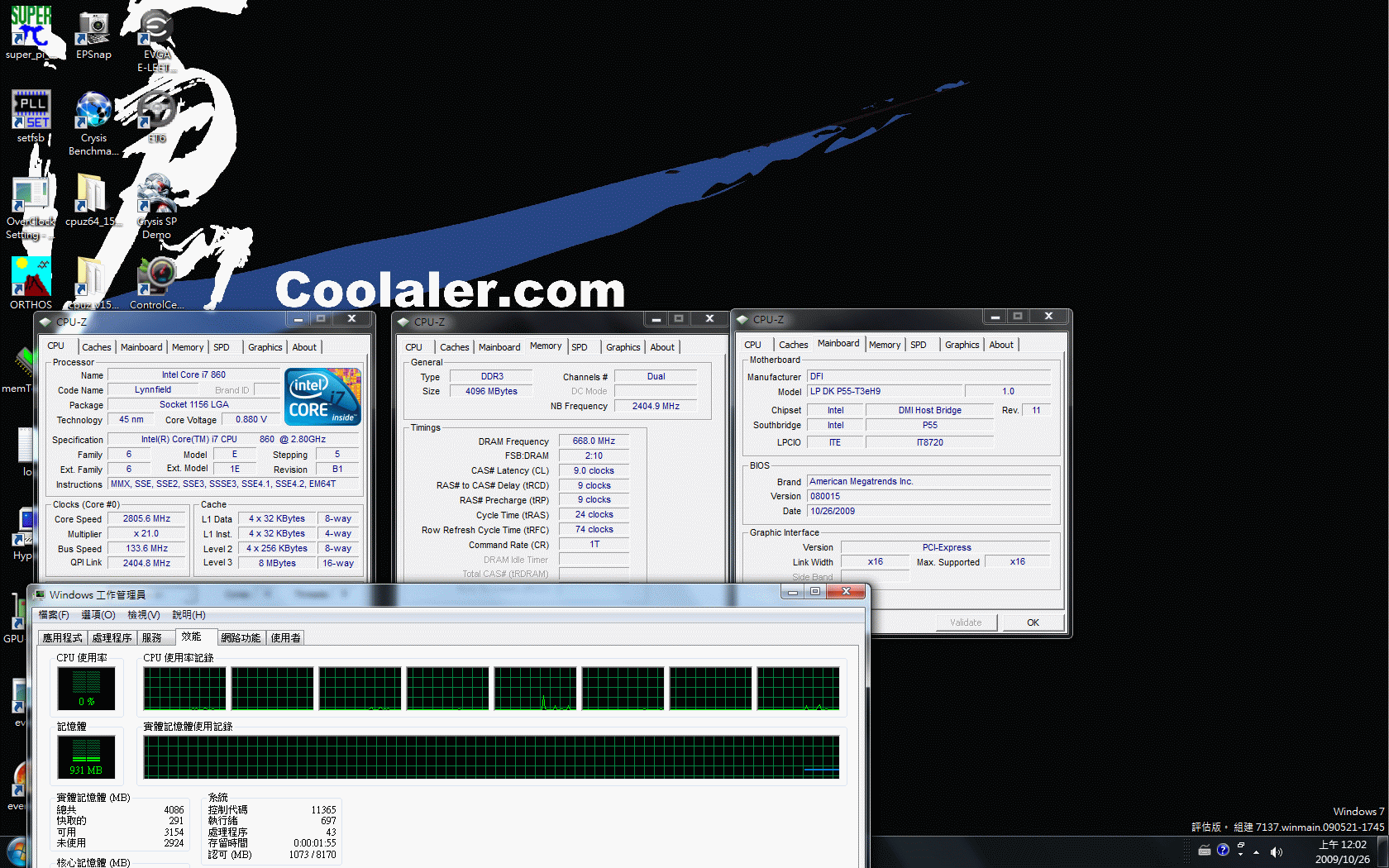
Task: Click the Intel Core i7 logo in CPU-Z
Action: 322,397
